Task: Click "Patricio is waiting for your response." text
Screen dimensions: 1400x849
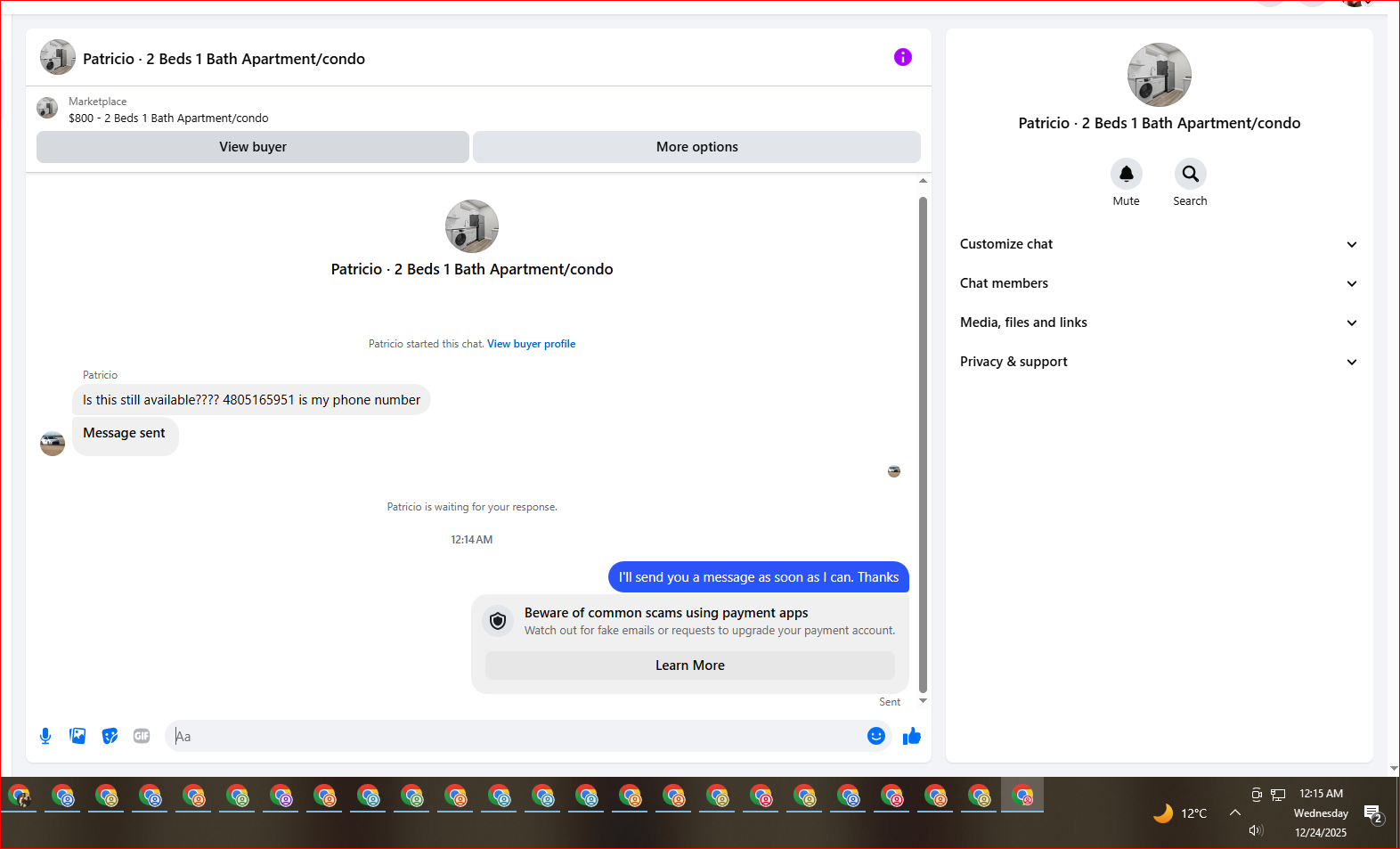Action: pos(472,507)
